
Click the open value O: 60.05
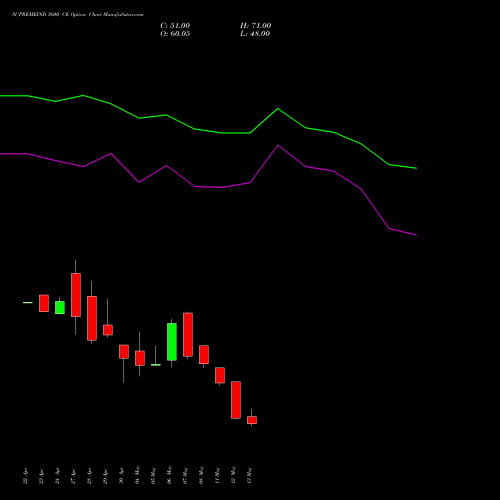click(x=175, y=34)
